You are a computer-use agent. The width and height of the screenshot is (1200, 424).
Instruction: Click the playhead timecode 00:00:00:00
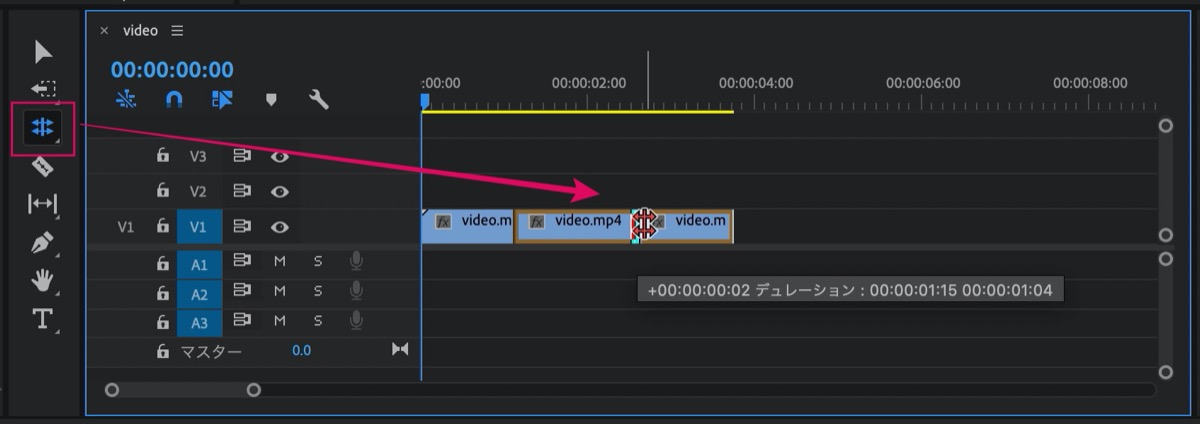(x=172, y=70)
